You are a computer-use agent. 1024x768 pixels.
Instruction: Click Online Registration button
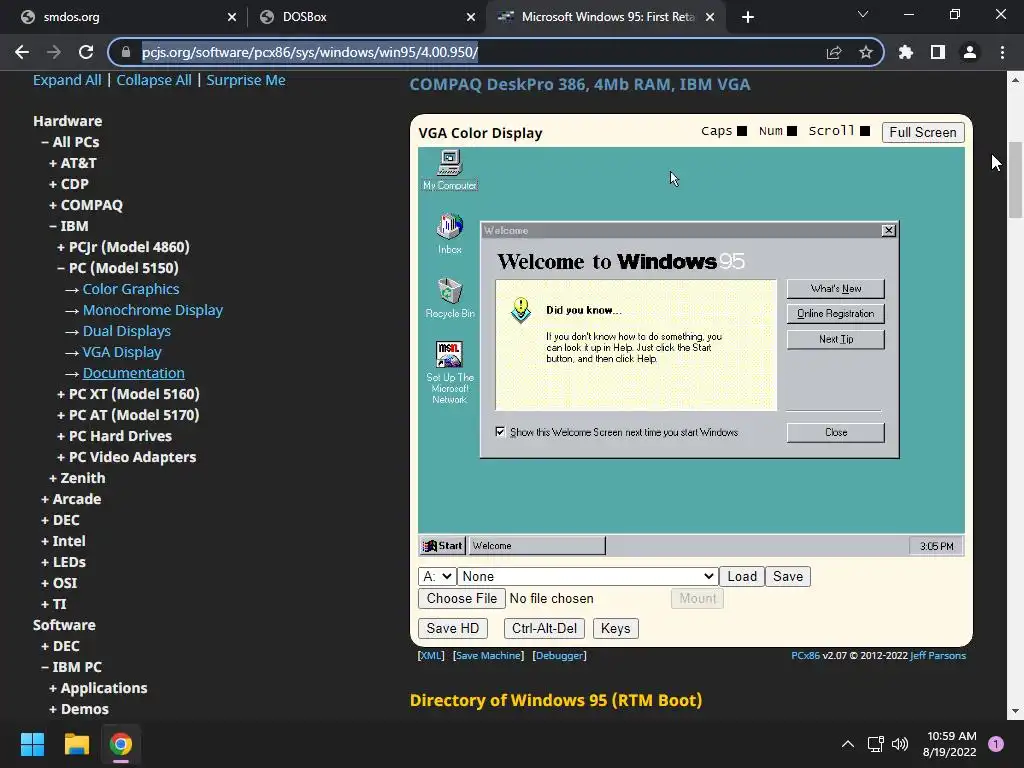click(835, 313)
